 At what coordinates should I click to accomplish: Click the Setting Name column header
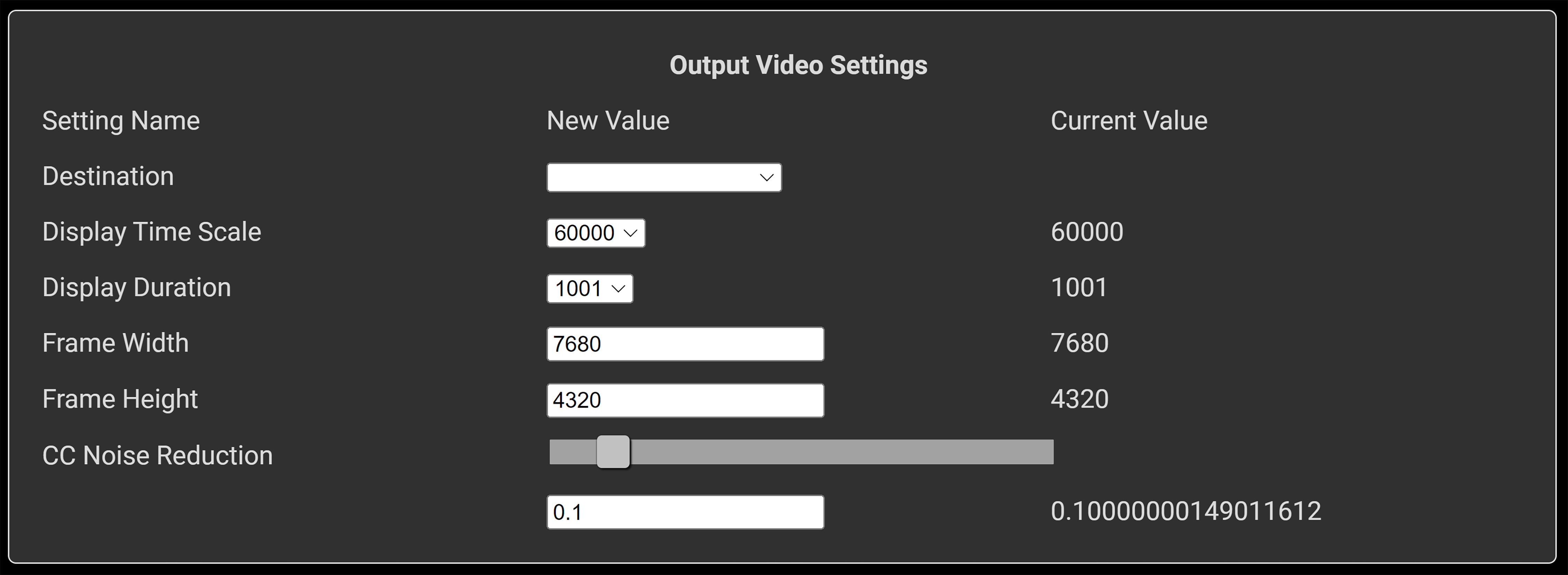coord(121,121)
